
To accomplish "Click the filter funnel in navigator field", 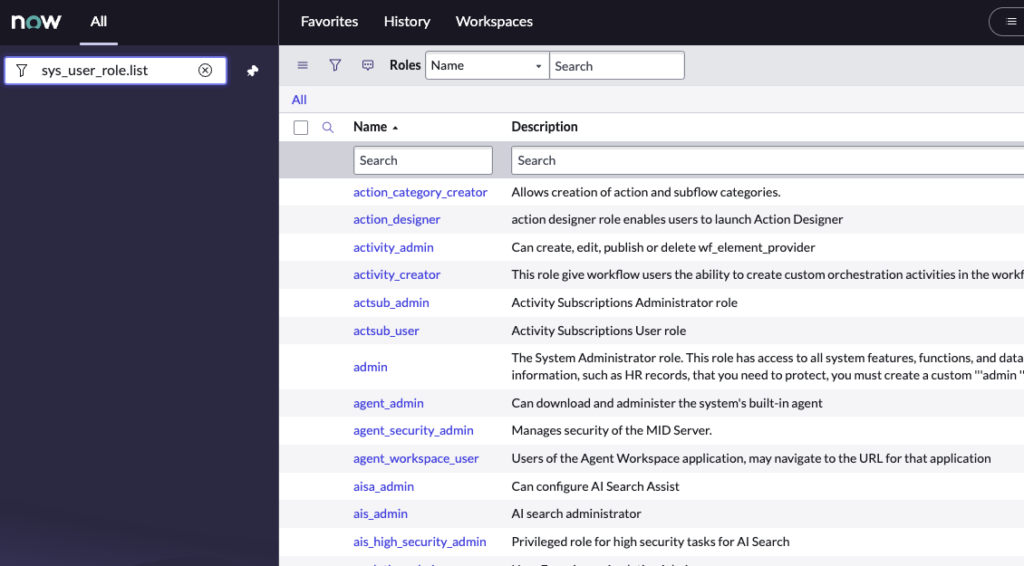I will click(x=22, y=71).
